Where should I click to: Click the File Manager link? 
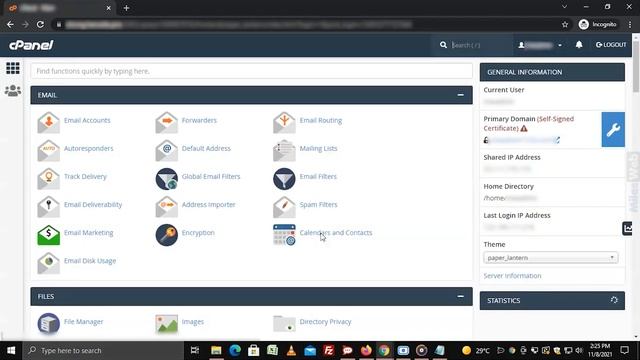(x=83, y=321)
